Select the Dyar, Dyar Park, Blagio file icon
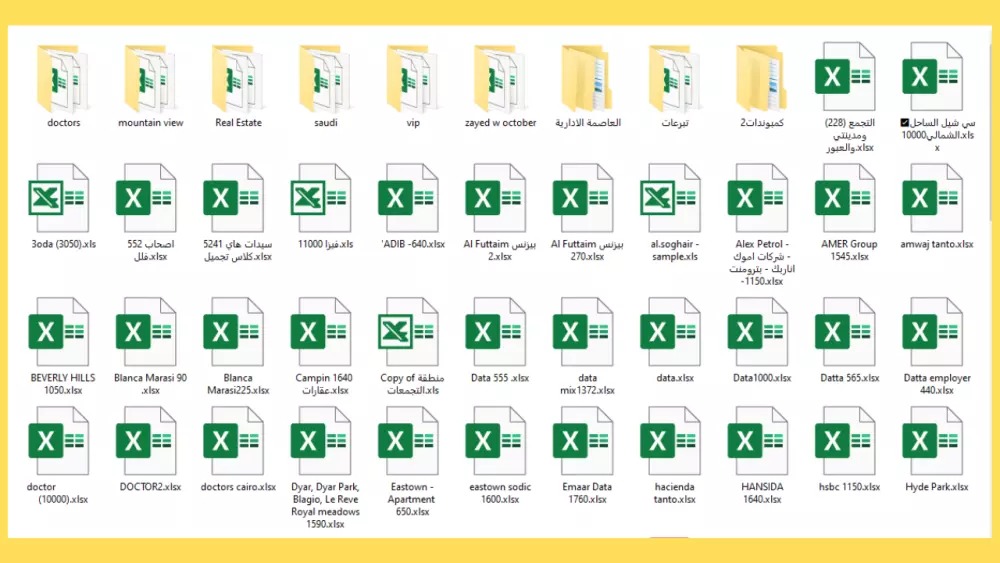The height and width of the screenshot is (563, 1000). coord(321,441)
